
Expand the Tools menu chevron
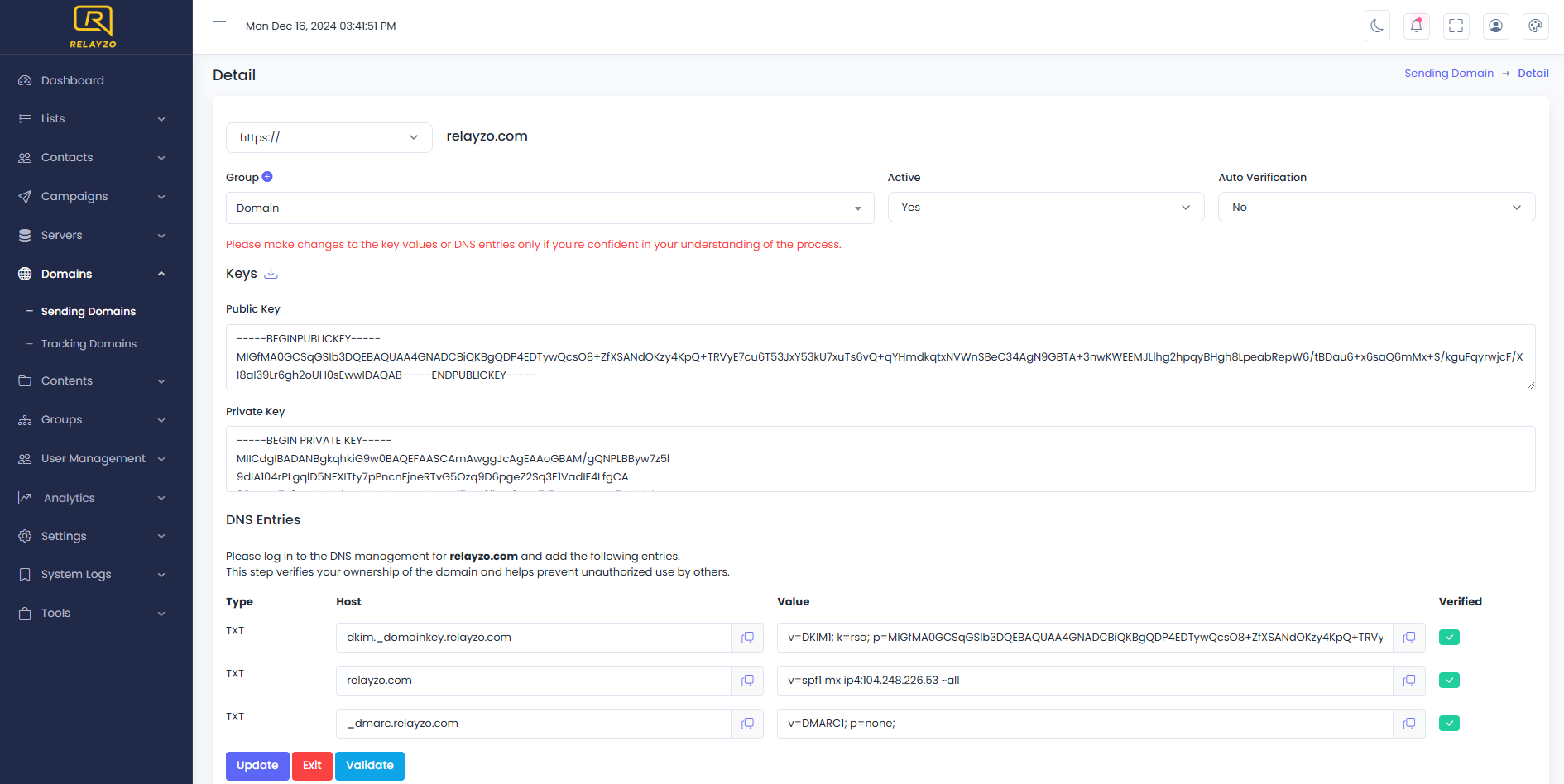pos(161,614)
